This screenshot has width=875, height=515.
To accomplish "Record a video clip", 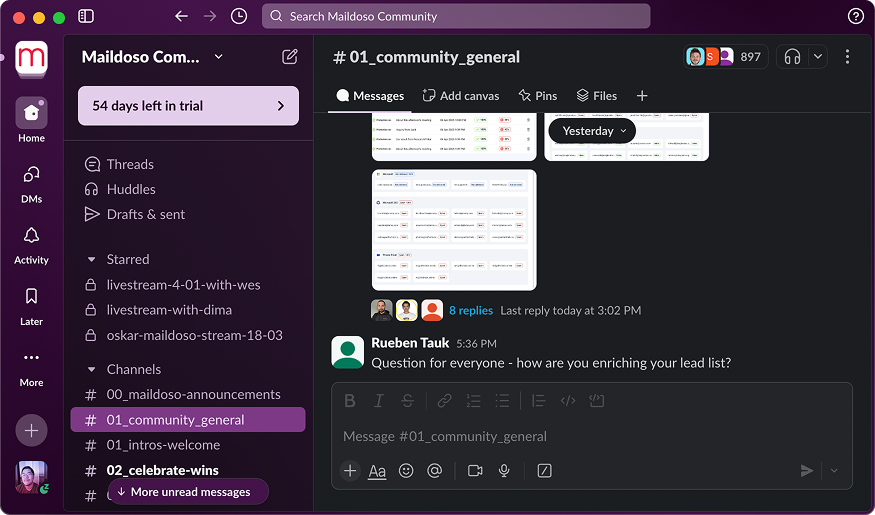I will 475,471.
